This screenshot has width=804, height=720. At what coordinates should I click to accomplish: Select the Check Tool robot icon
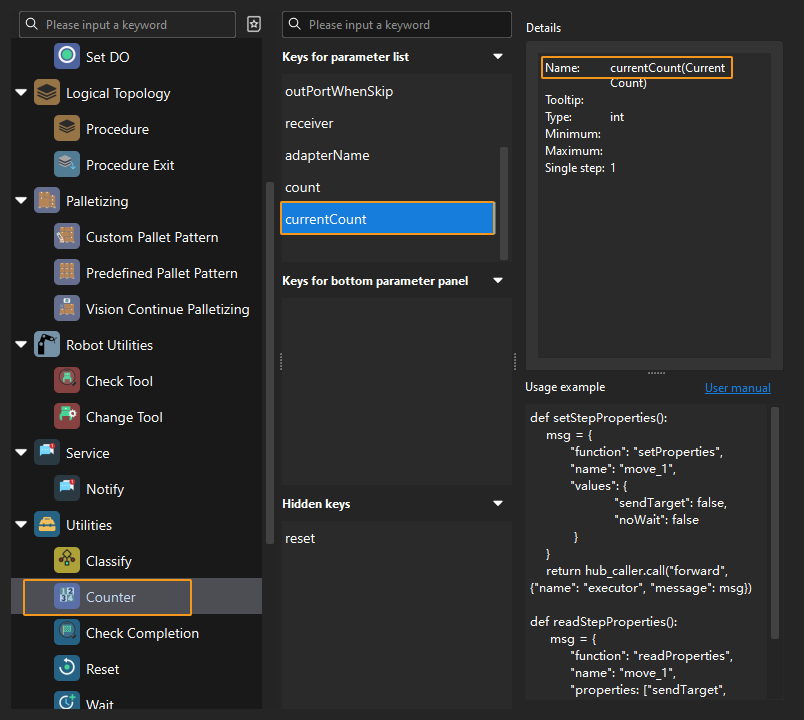point(67,381)
